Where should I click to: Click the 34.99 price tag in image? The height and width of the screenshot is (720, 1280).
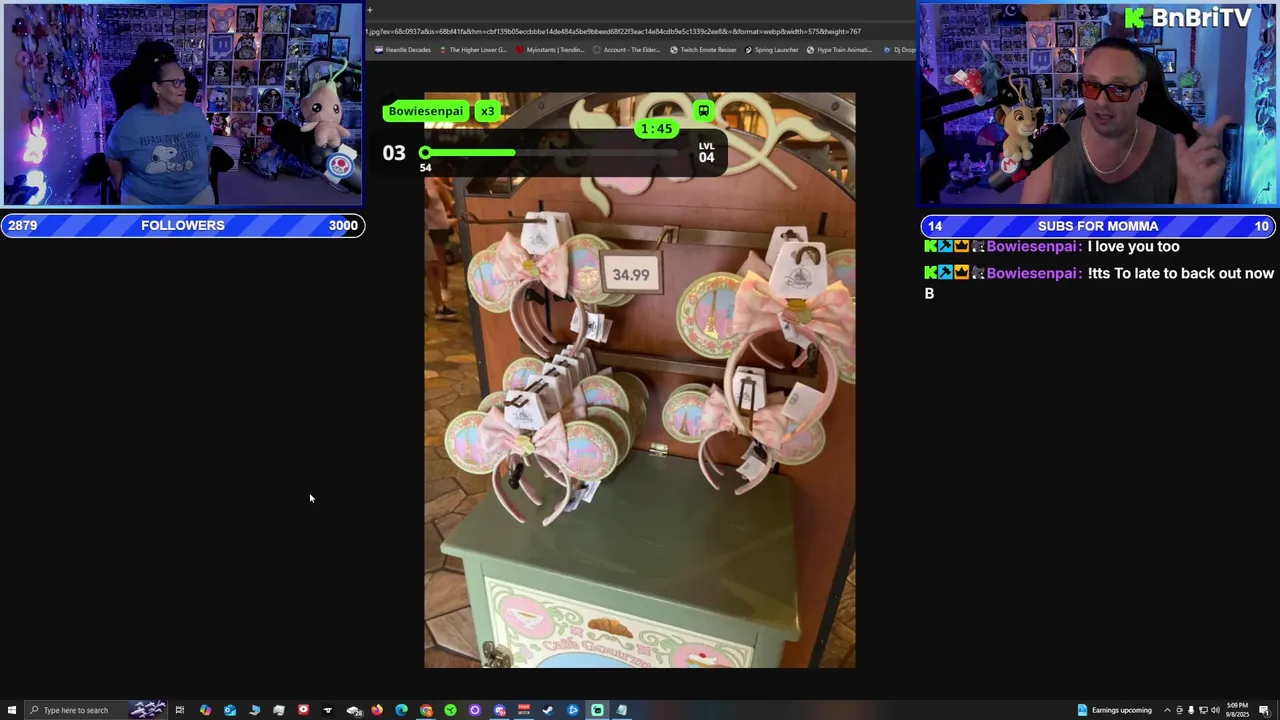pyautogui.click(x=631, y=275)
